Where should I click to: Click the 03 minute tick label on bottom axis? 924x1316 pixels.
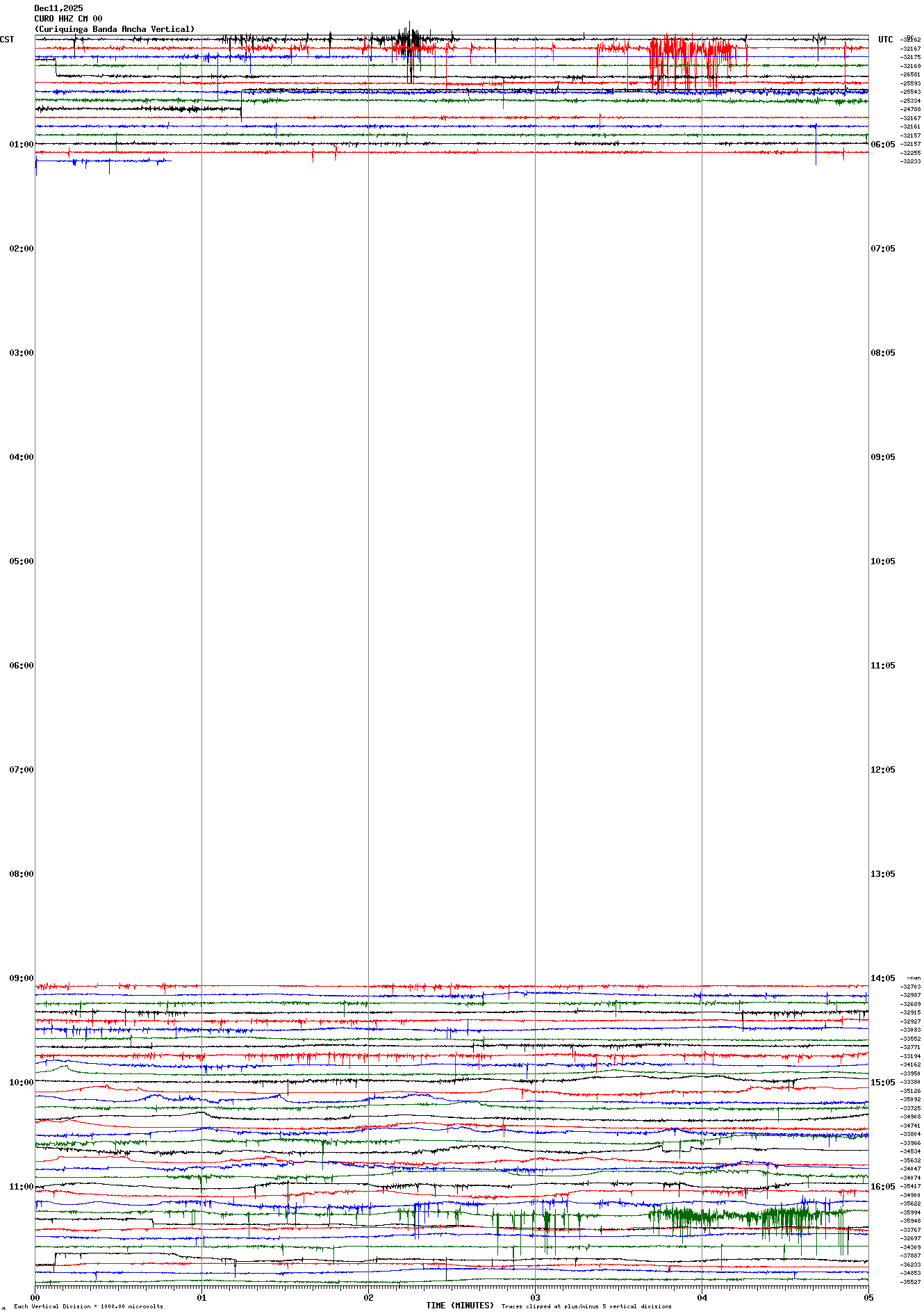[x=535, y=1297]
